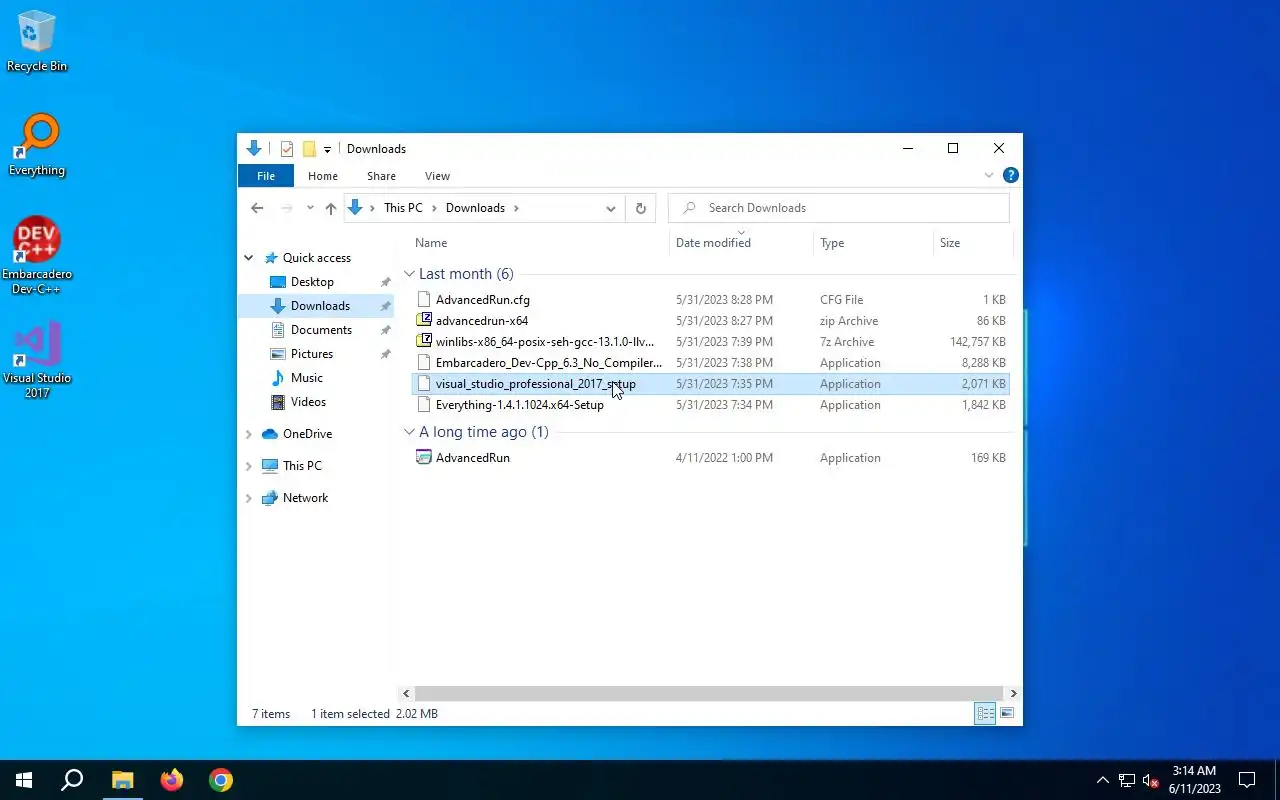
Task: Open recent locations dropdown arrow
Action: coord(310,208)
